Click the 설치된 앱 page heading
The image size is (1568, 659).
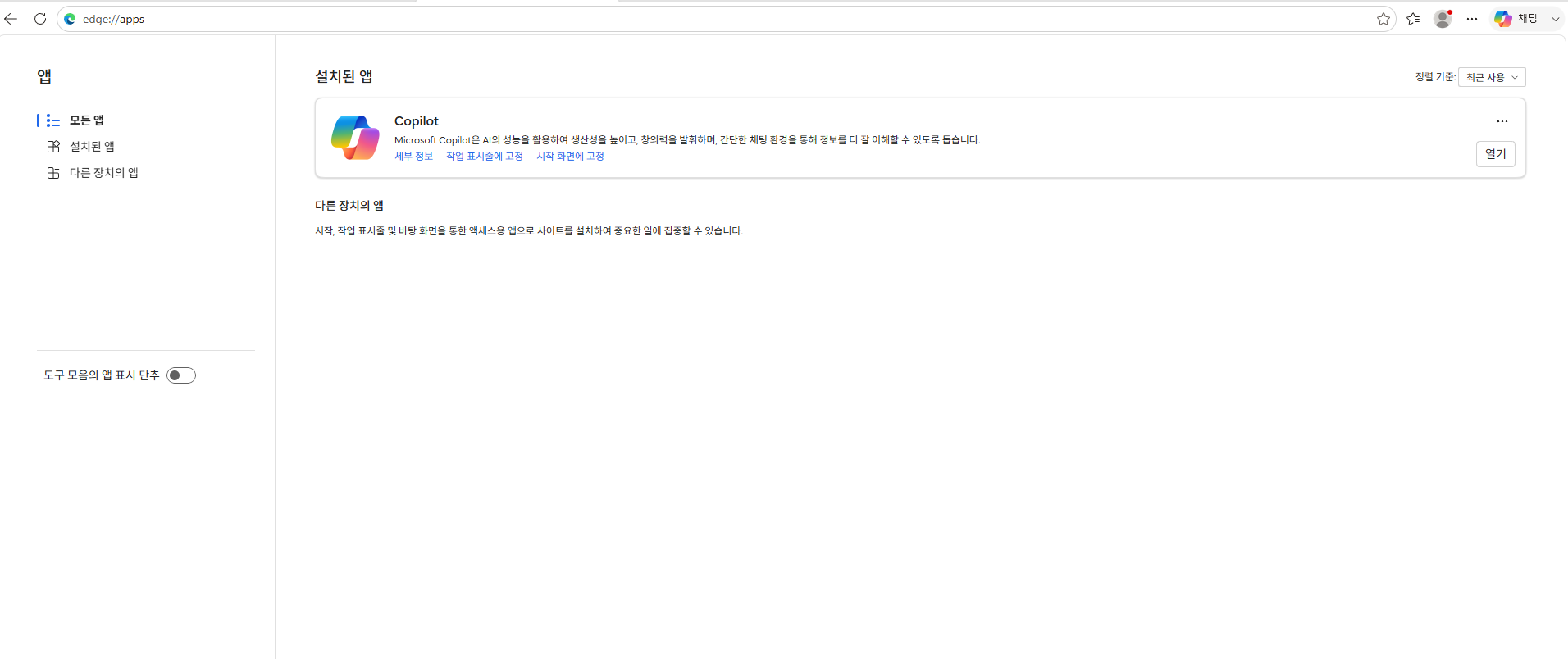point(344,76)
